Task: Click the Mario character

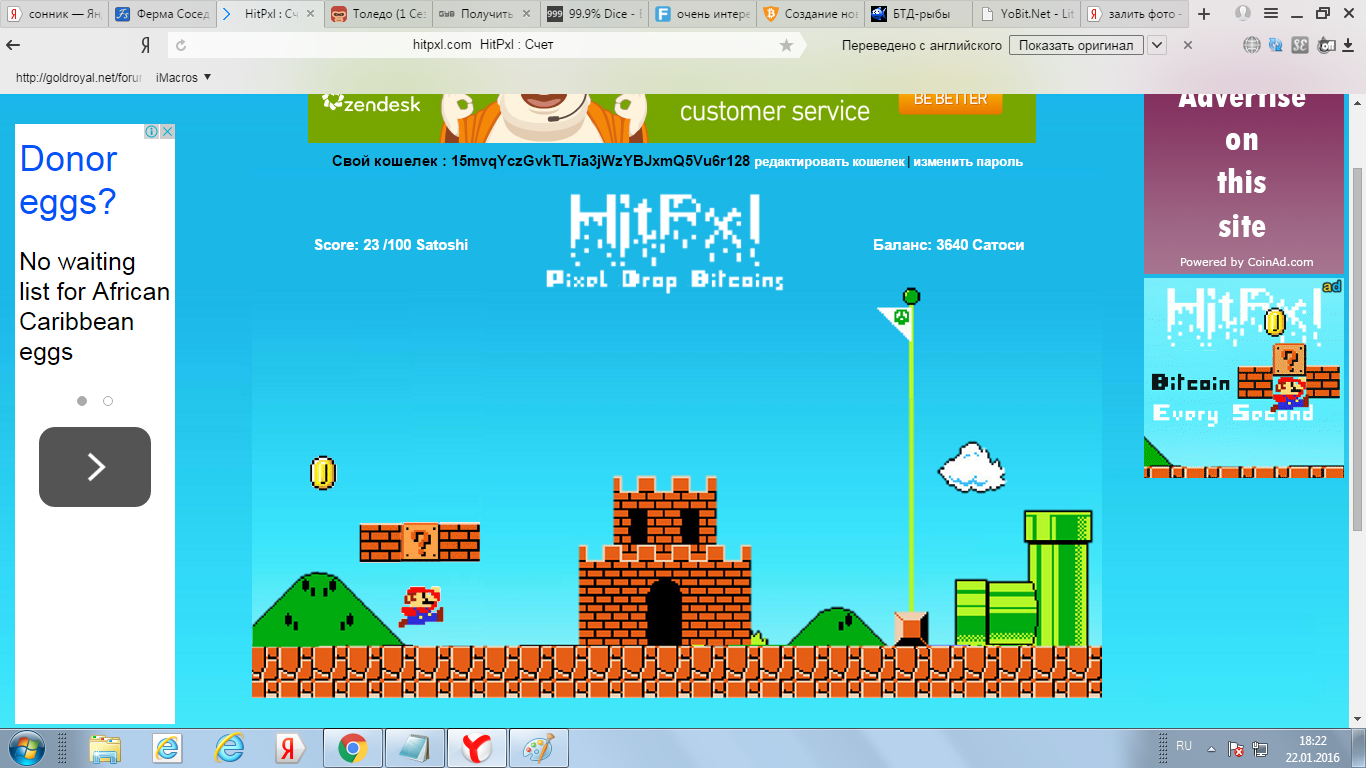Action: [x=422, y=606]
